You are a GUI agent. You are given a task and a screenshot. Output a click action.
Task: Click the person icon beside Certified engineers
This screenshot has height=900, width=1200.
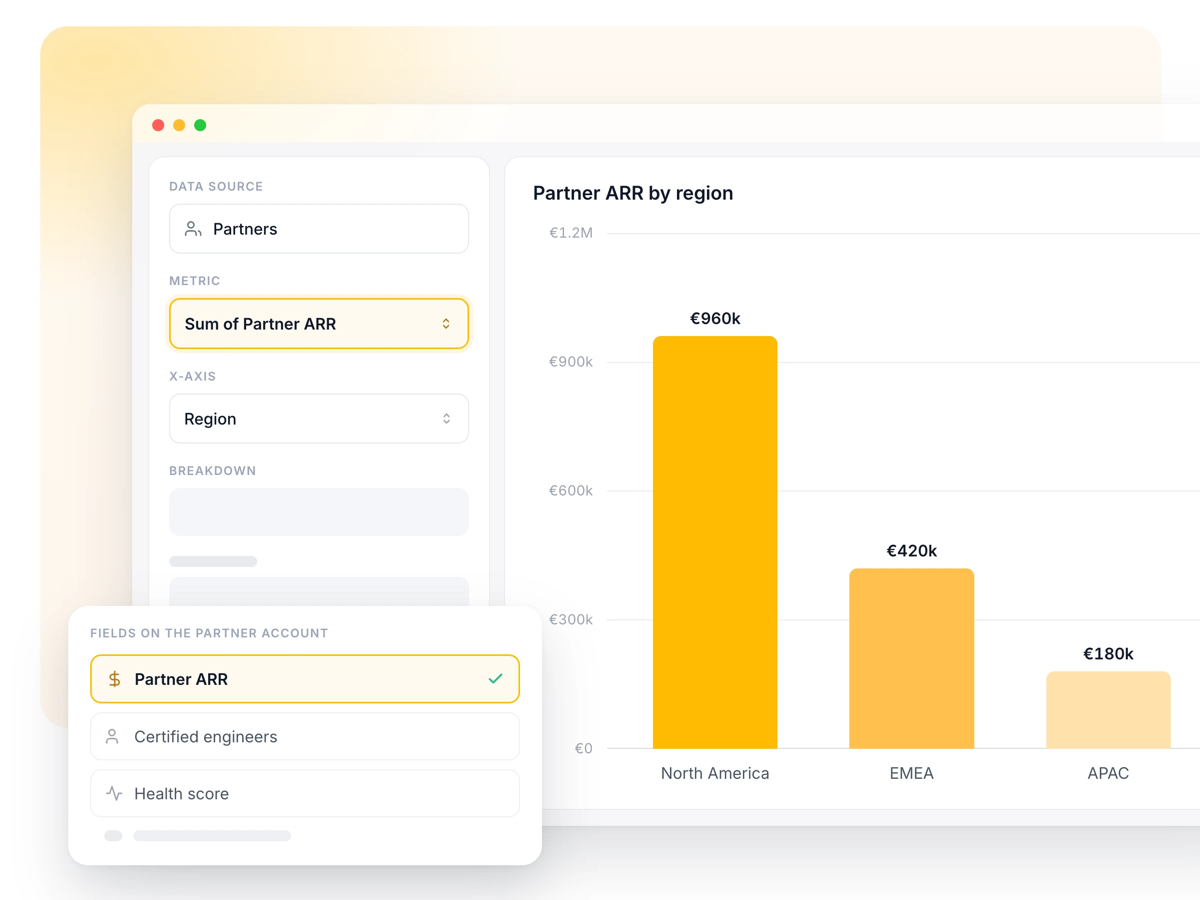(x=112, y=736)
